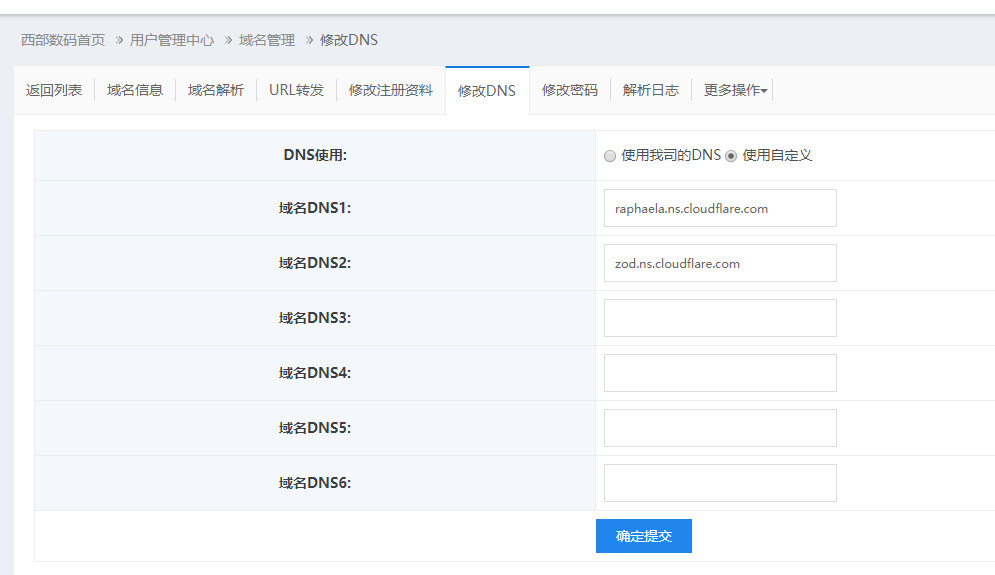Viewport: 995px width, 575px height.
Task: Submit with the 确定提交 button
Action: click(643, 536)
